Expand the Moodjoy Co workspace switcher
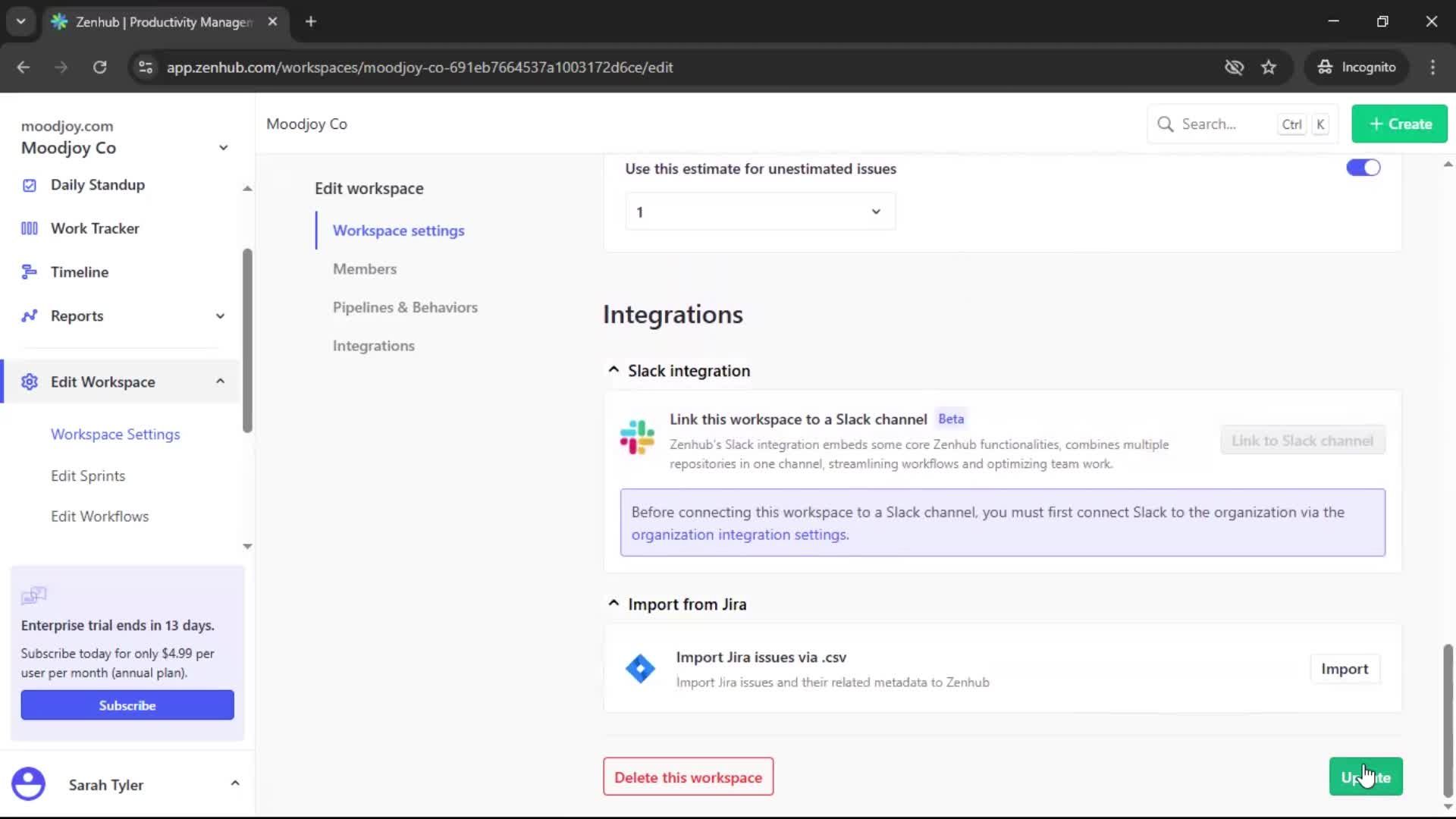This screenshot has width=1456, height=819. click(223, 148)
